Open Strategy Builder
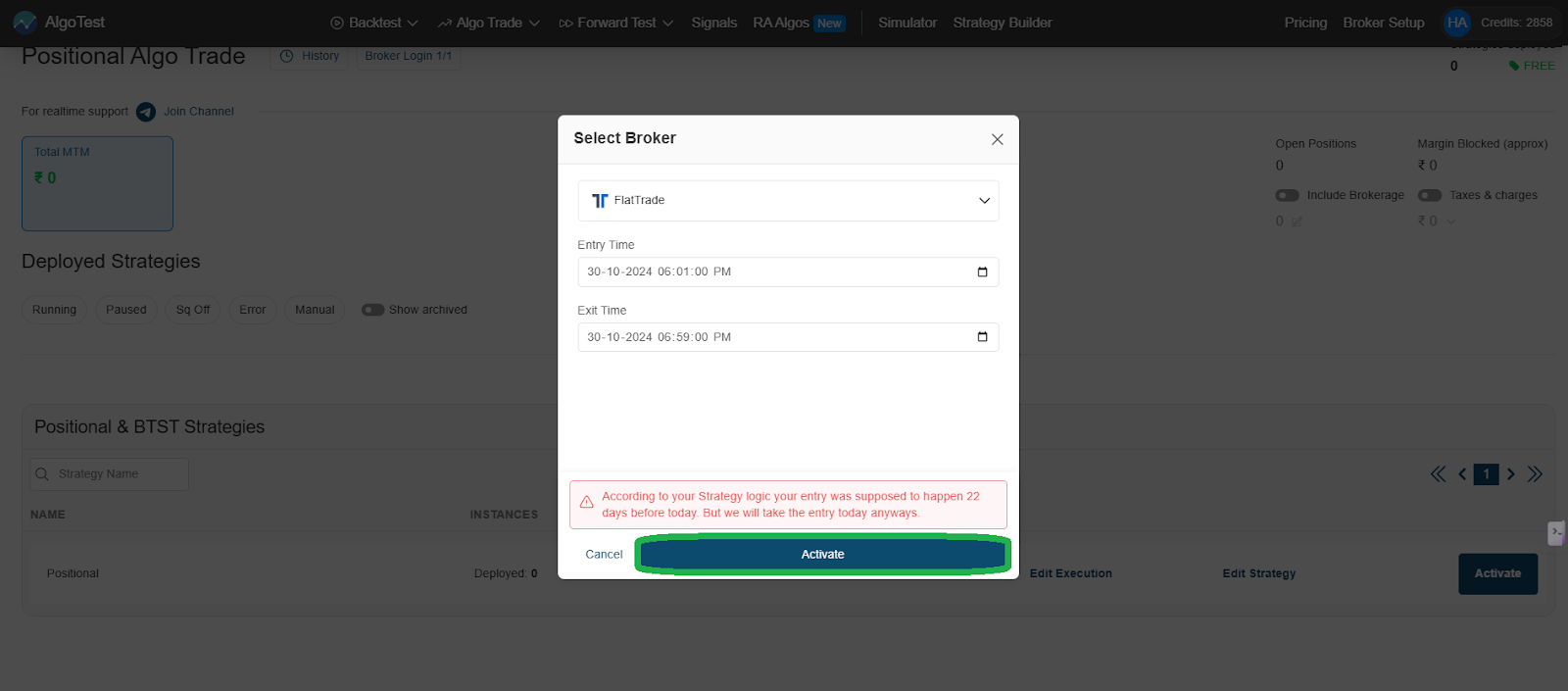1568x691 pixels. (1003, 23)
